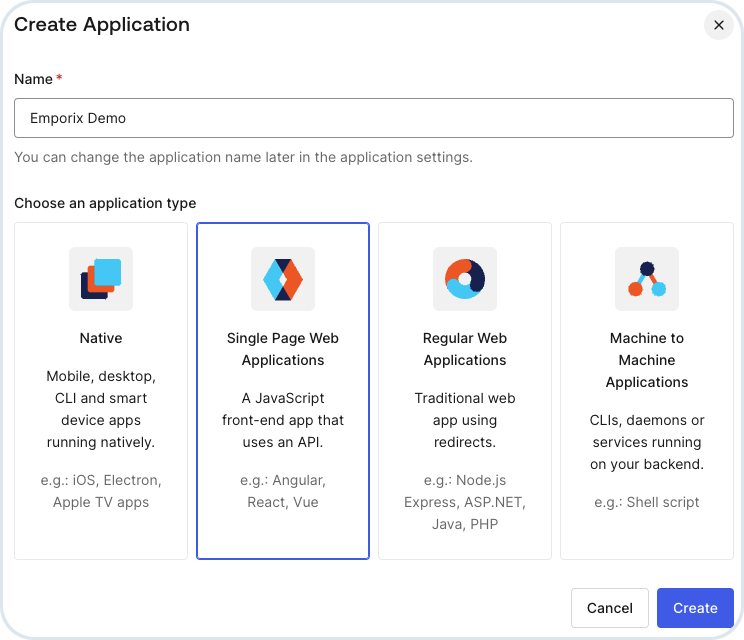This screenshot has width=744, height=640.
Task: Choose the Single Page Web Applications title
Action: 283,349
